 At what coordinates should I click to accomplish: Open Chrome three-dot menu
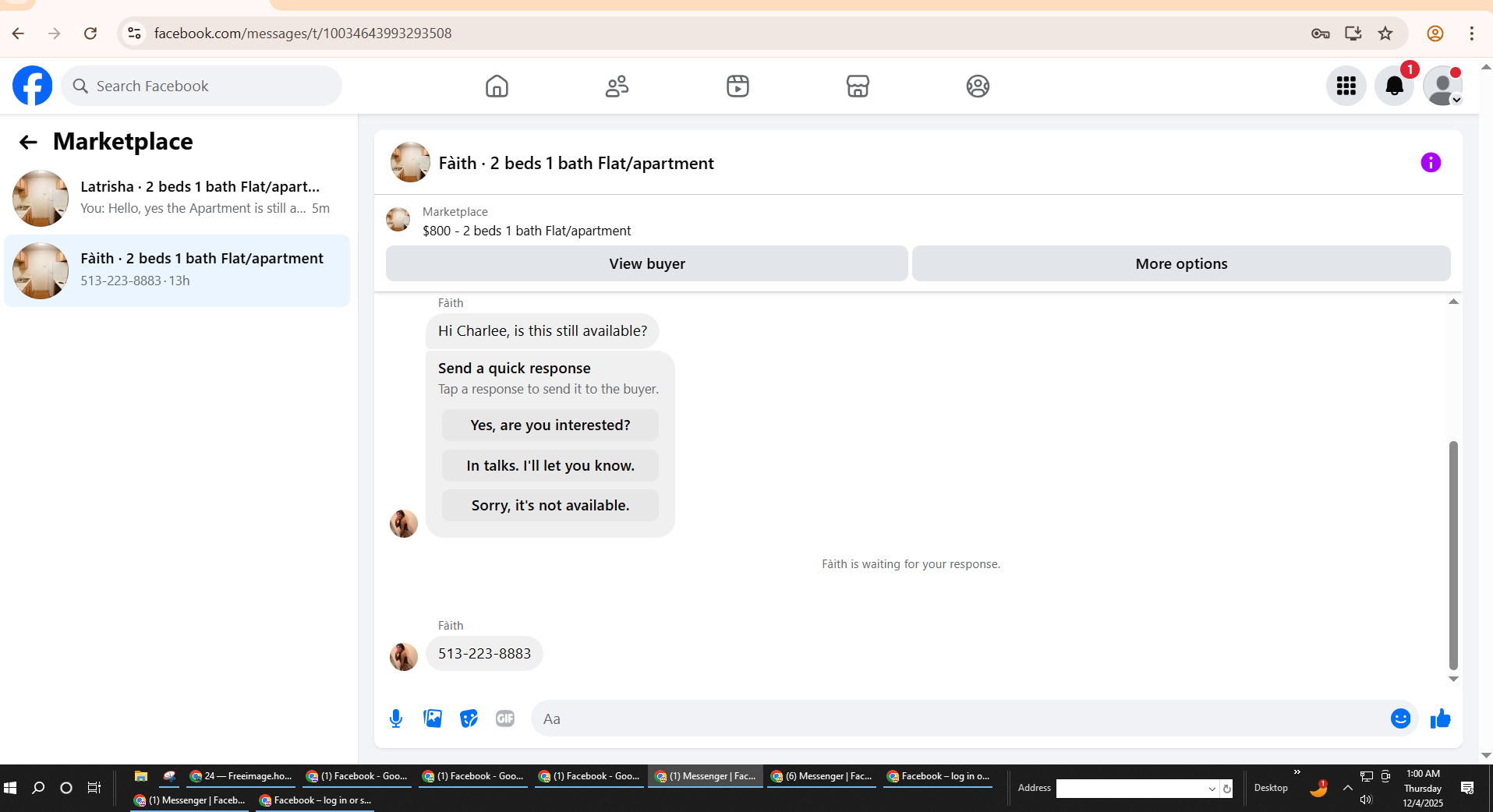coord(1472,34)
